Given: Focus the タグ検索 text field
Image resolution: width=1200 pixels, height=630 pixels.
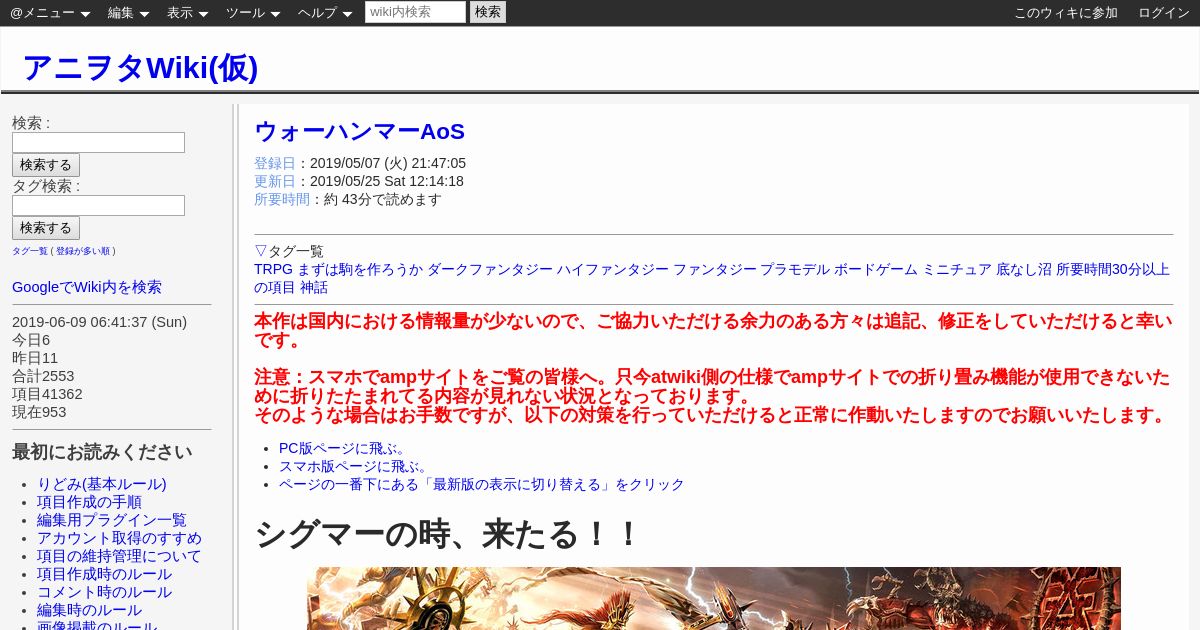Looking at the screenshot, I should click(x=98, y=206).
